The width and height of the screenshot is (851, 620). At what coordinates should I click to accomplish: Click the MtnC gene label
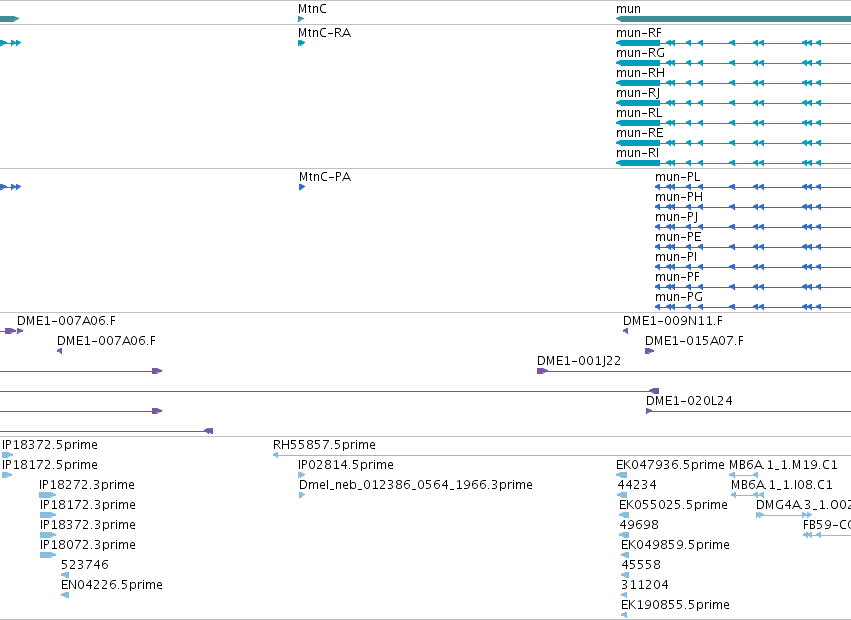pos(312,9)
